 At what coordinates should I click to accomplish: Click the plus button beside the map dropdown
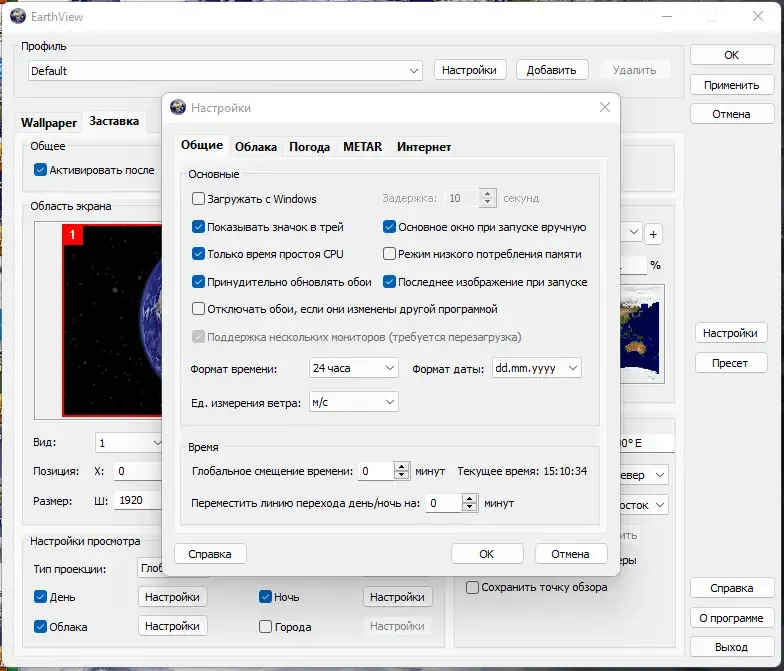pyautogui.click(x=653, y=234)
